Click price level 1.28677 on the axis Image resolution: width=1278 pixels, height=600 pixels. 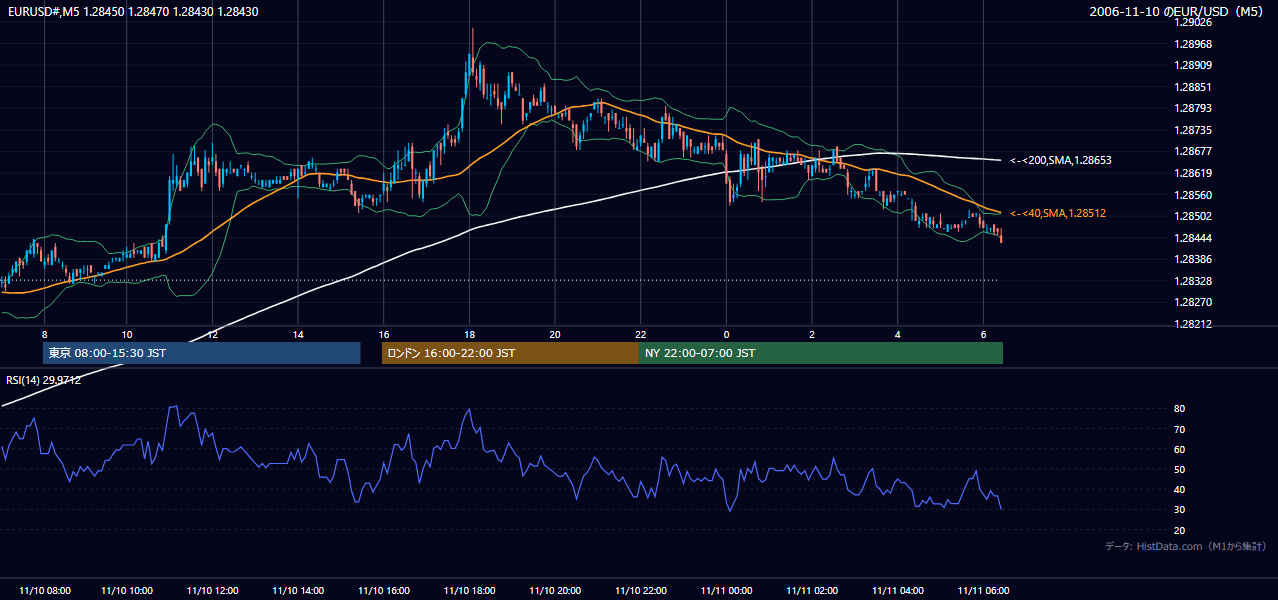tap(1192, 151)
